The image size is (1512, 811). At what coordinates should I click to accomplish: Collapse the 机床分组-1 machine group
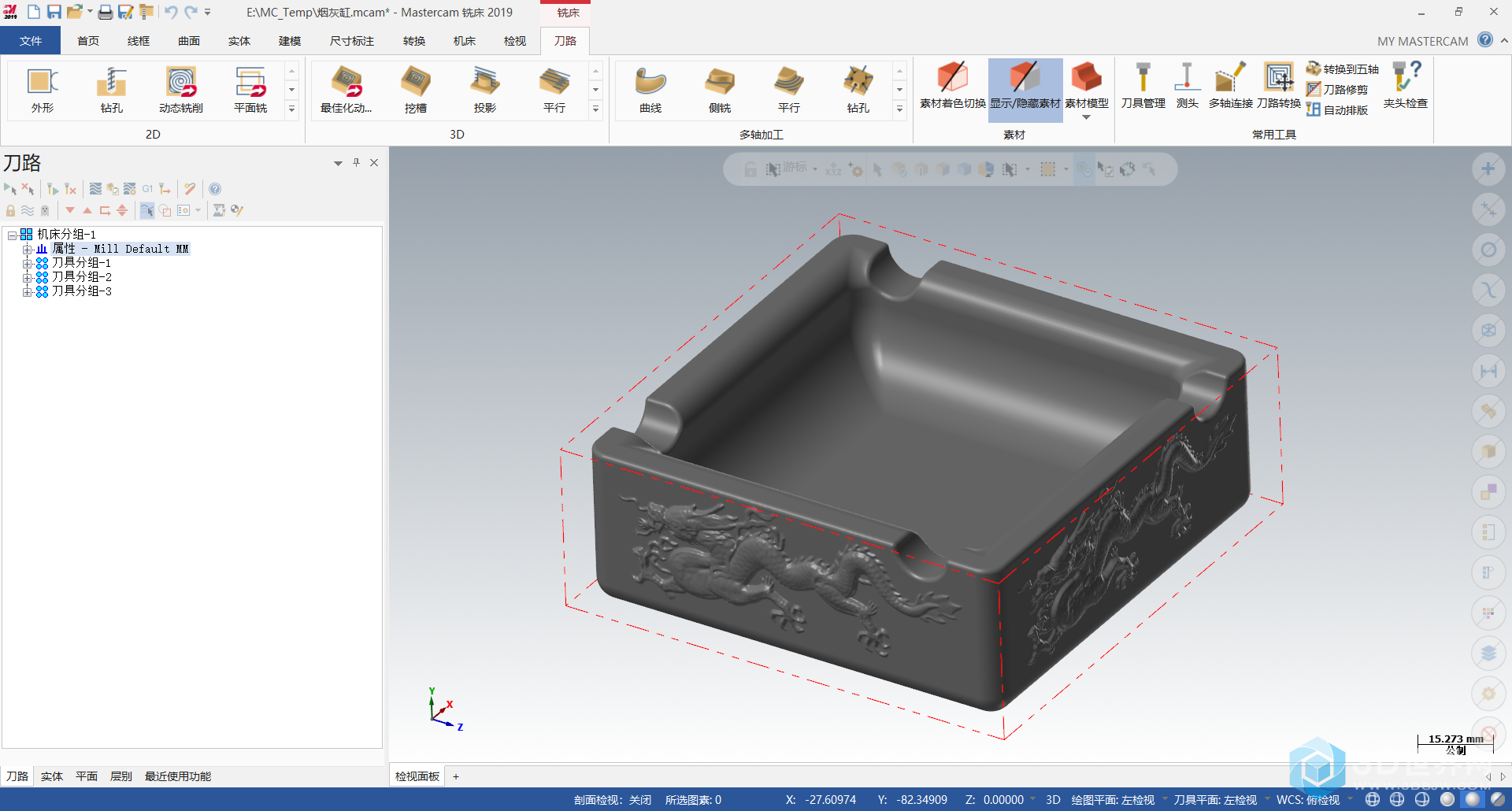(13, 235)
